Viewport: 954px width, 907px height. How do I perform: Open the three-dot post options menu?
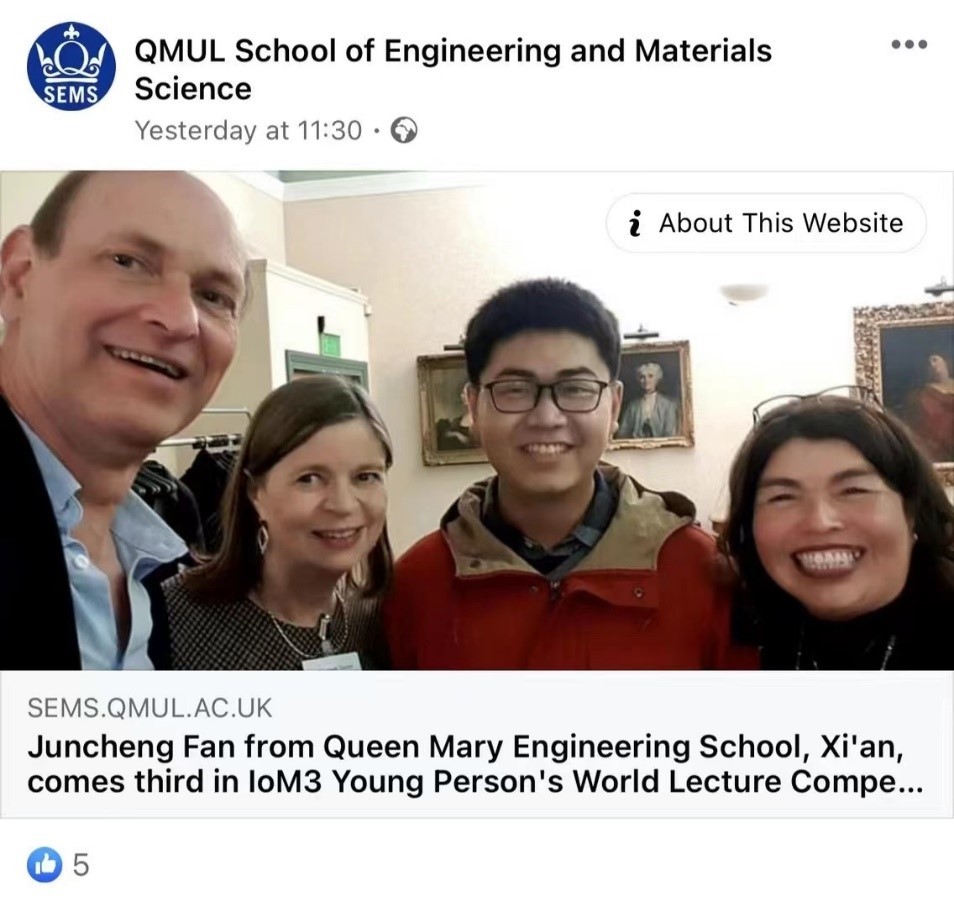(909, 44)
